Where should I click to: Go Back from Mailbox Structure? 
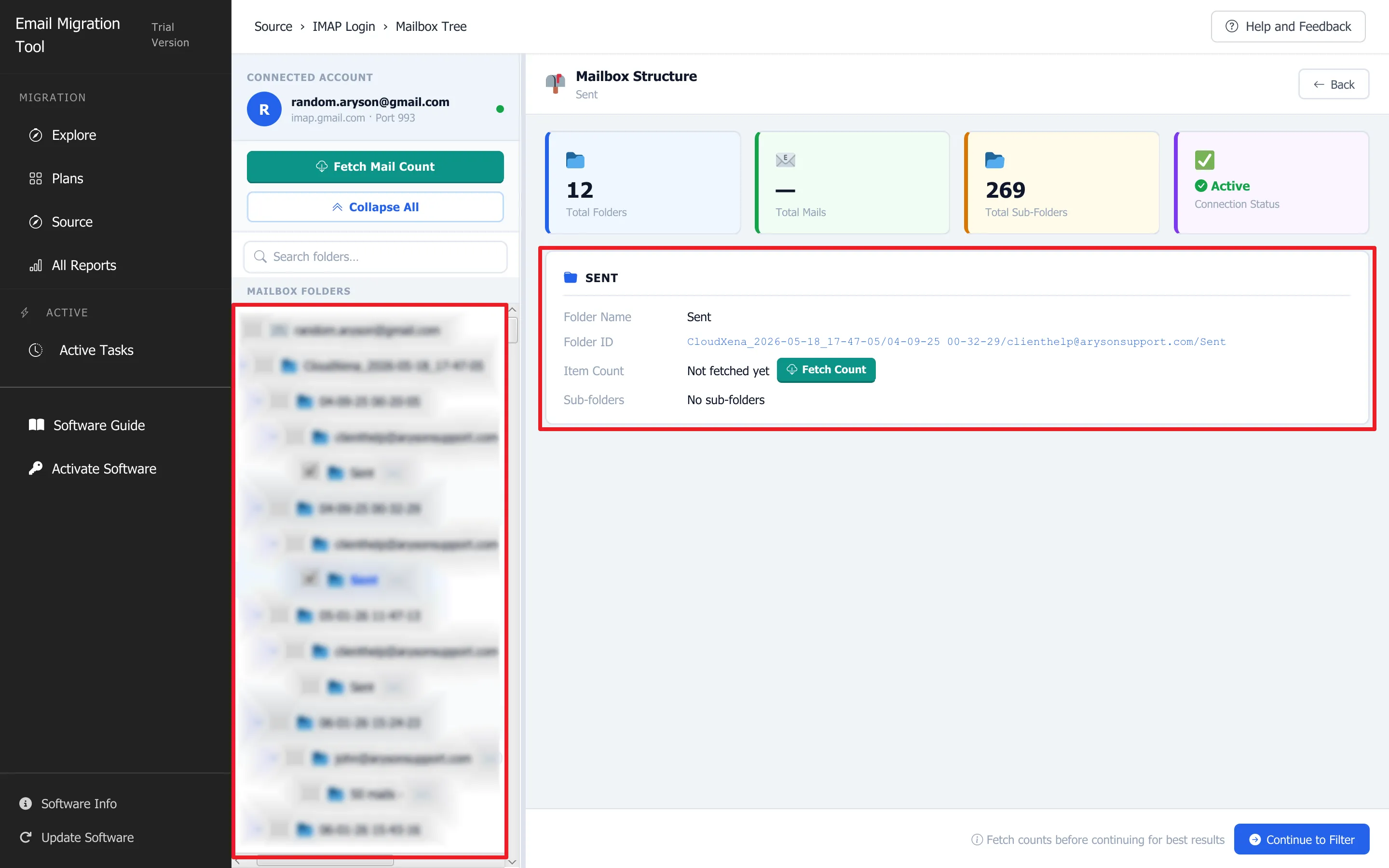pos(1334,84)
